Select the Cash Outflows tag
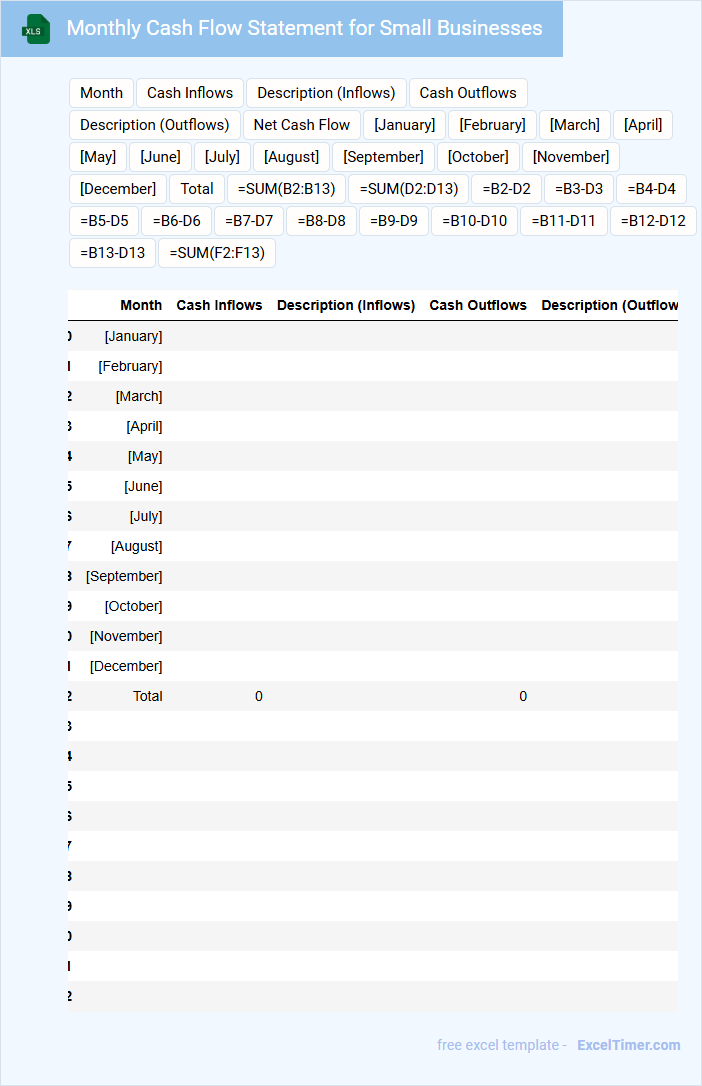 [x=468, y=93]
